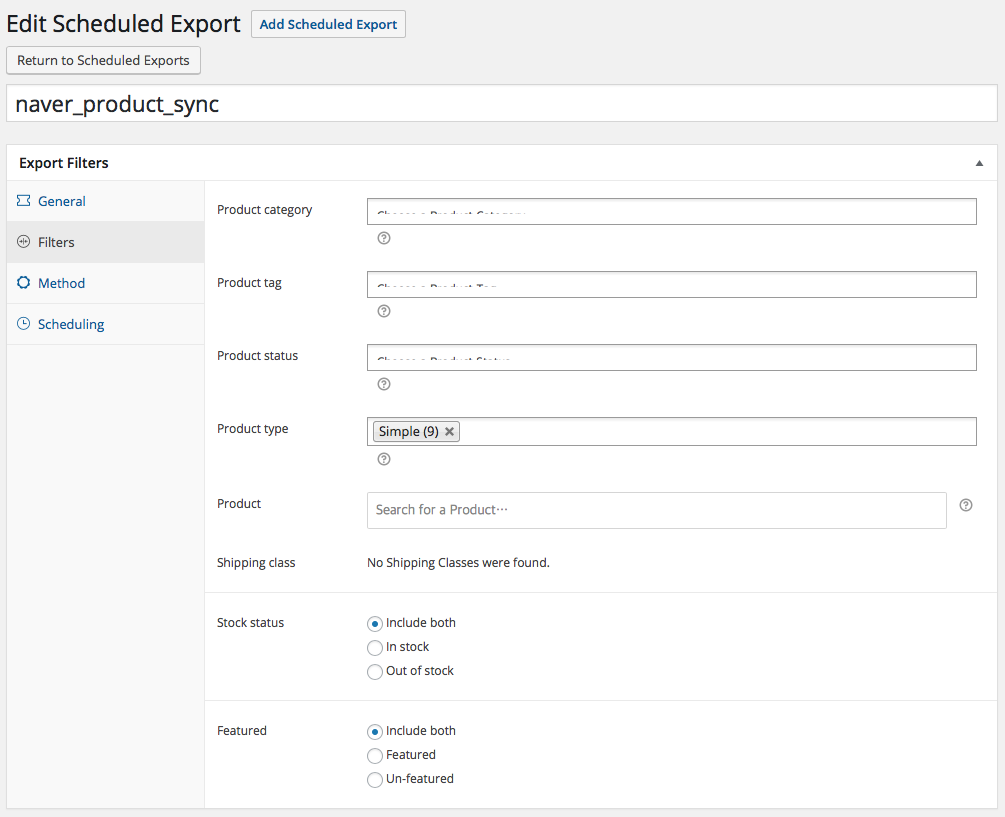Click the Search for a Product field
Screen dimensions: 1005x817
[656, 510]
